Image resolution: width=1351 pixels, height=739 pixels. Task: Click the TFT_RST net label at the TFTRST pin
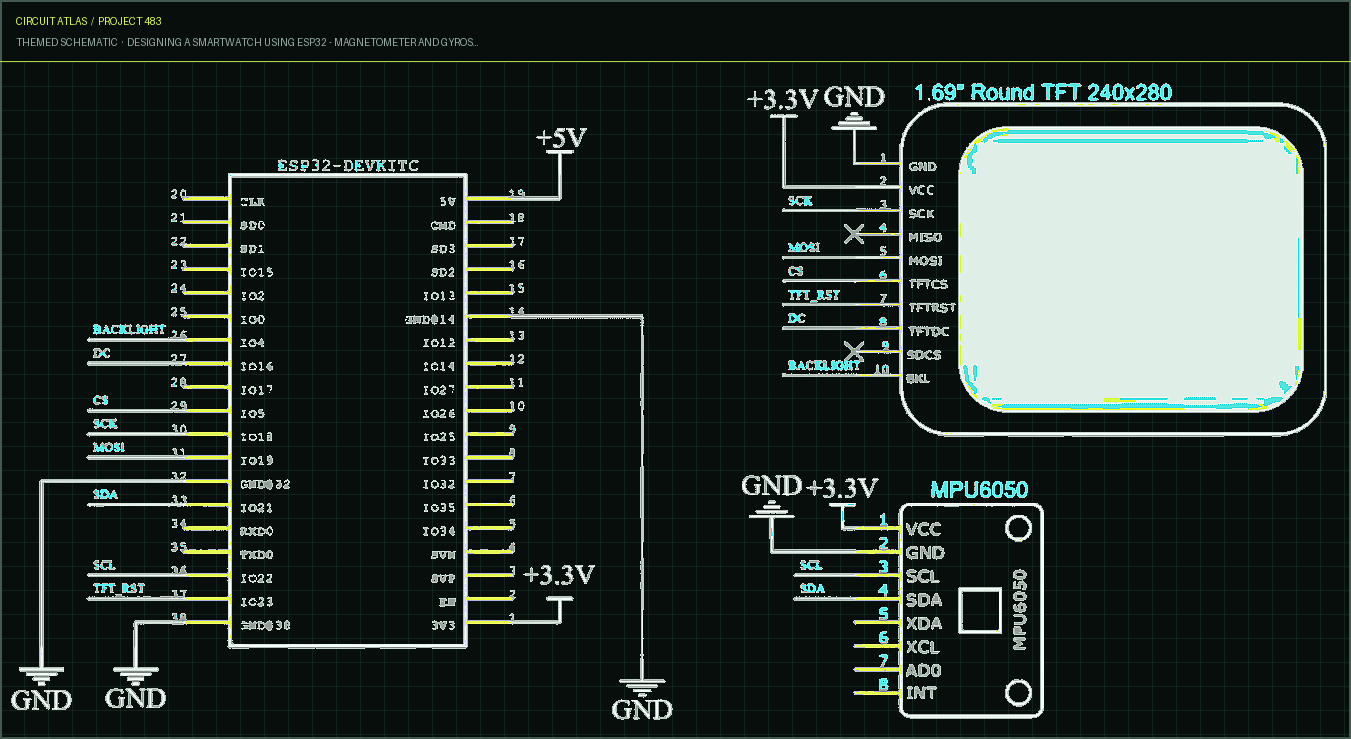click(814, 295)
